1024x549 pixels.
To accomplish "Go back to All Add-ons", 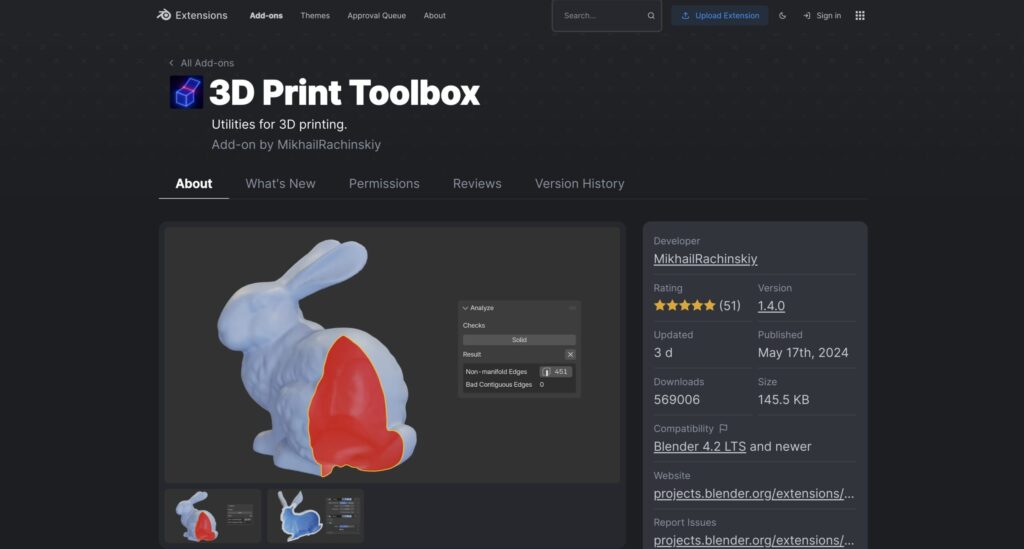I will (x=201, y=63).
